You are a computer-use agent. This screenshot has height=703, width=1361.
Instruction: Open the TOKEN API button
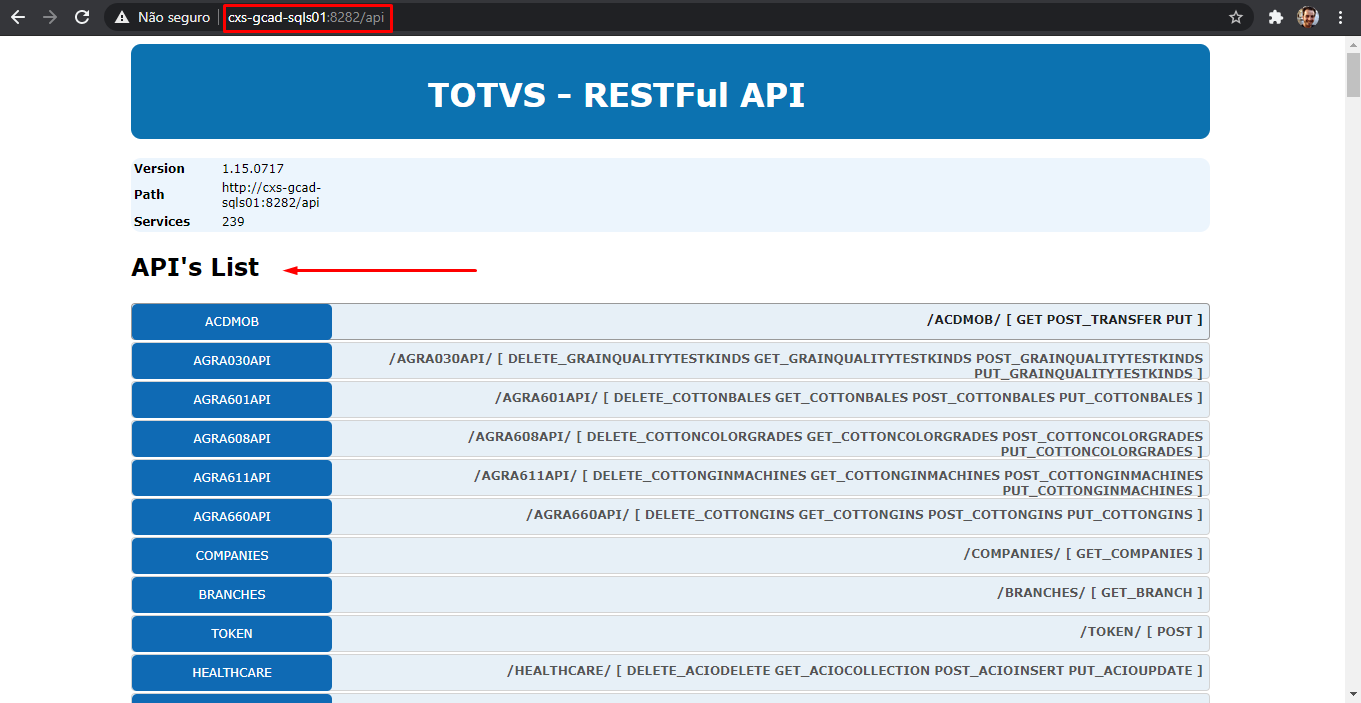click(232, 634)
